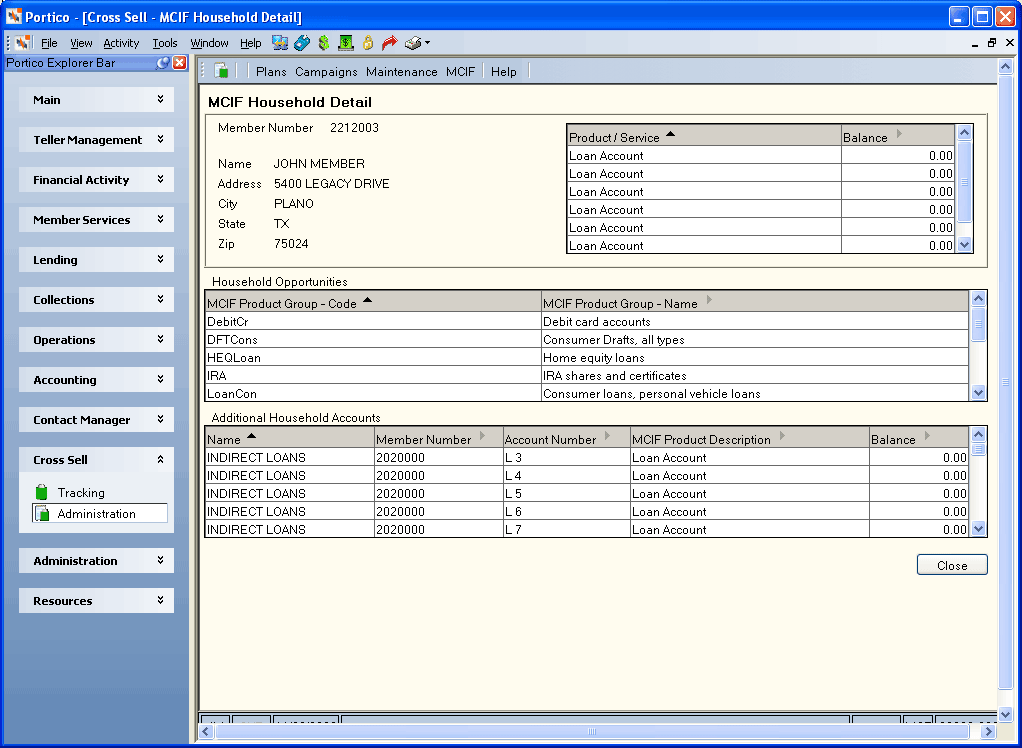
Task: Click the two-computers network toolbar icon
Action: [280, 43]
